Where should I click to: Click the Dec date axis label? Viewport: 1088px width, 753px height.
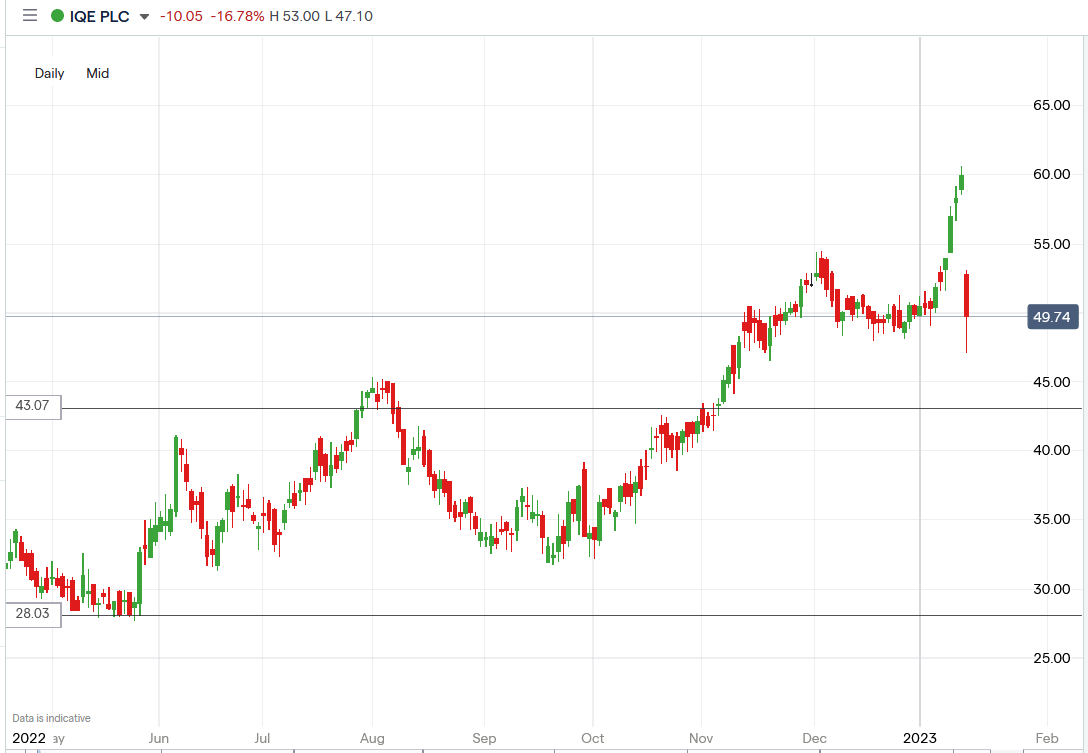point(814,738)
